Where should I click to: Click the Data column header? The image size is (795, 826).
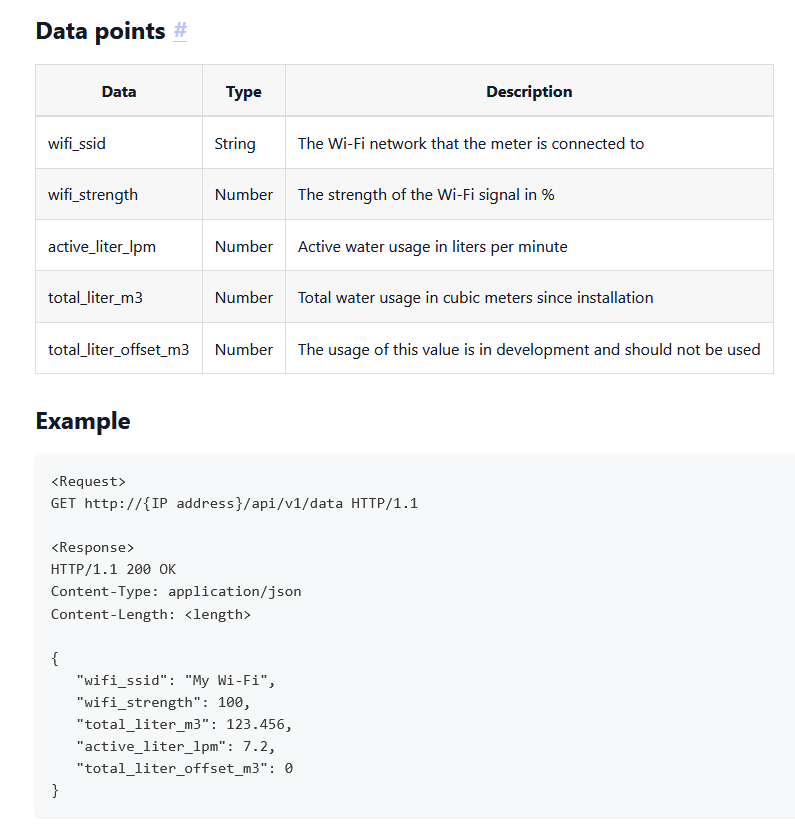(x=119, y=92)
